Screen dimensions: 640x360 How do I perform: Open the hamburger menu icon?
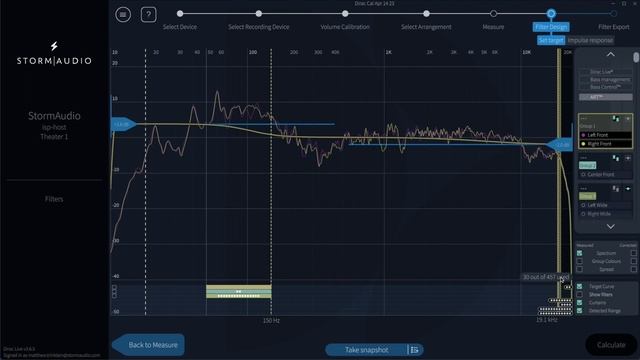(x=123, y=15)
